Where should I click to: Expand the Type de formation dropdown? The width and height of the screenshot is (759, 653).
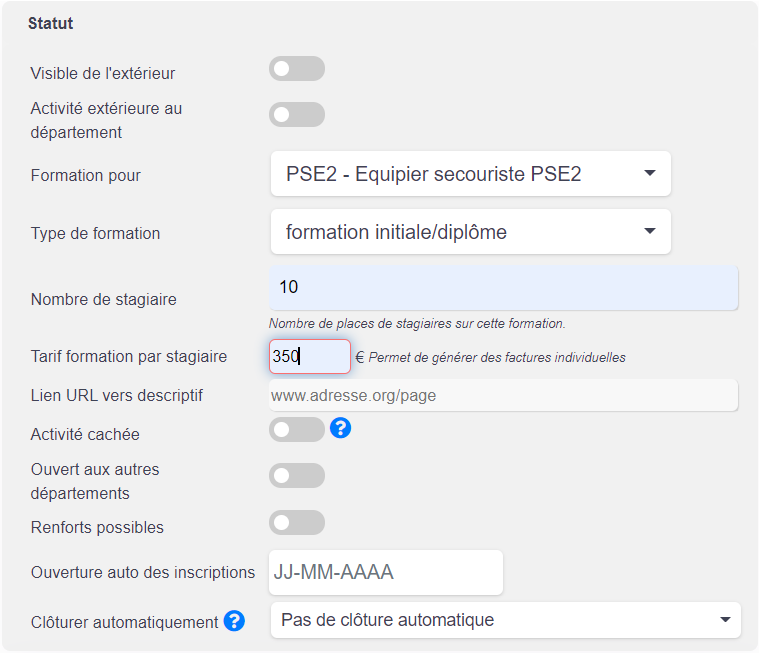point(471,232)
